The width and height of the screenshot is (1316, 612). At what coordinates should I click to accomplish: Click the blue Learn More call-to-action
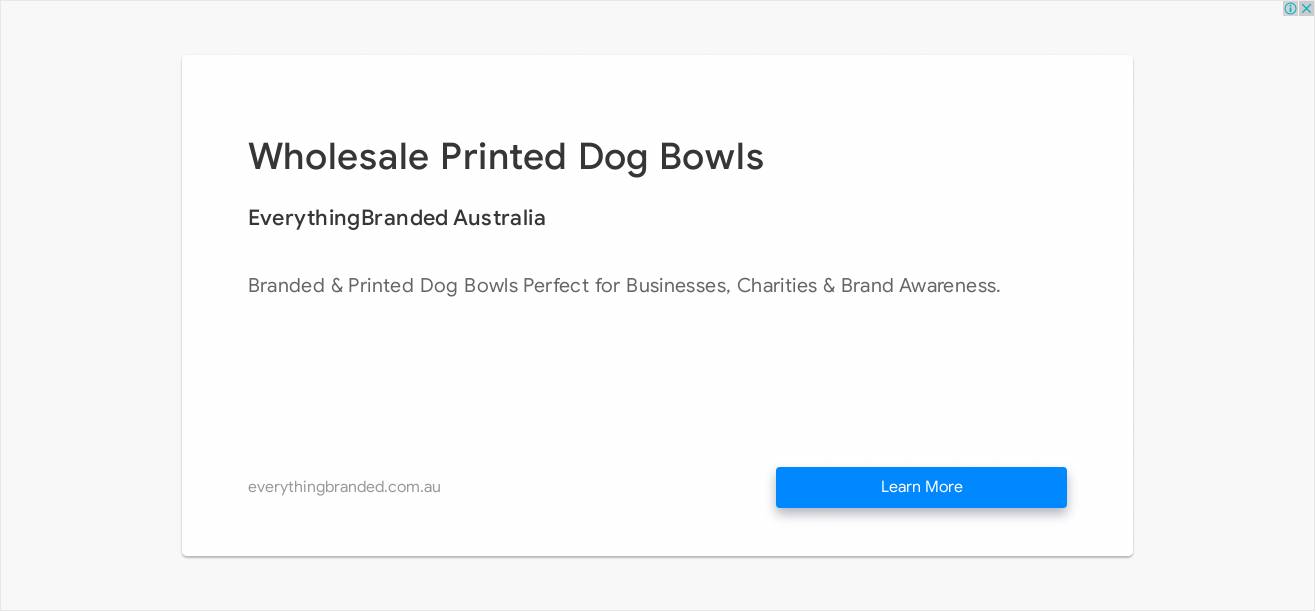[921, 487]
